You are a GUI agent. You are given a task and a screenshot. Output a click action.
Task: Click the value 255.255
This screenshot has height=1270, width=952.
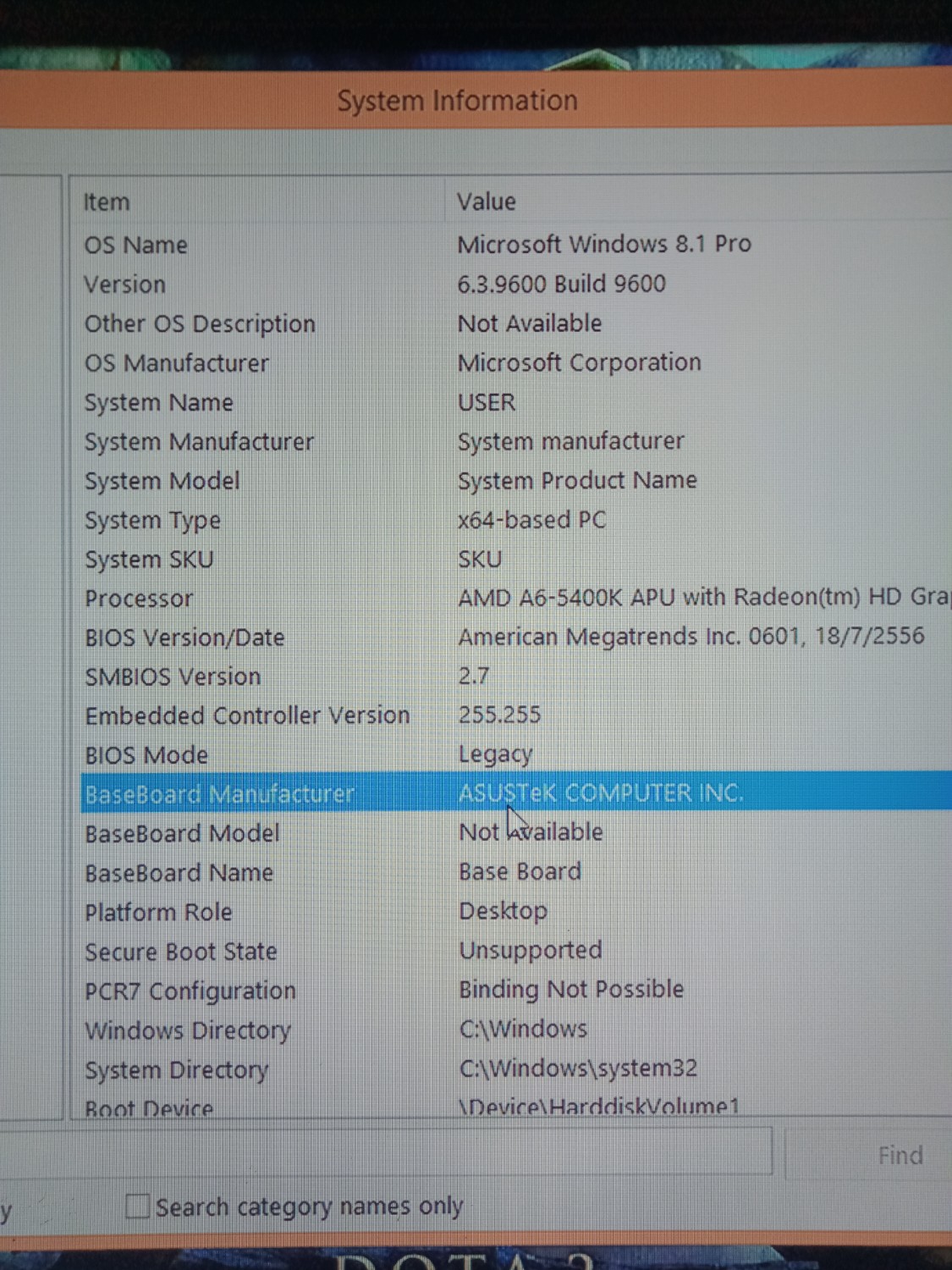pos(499,715)
